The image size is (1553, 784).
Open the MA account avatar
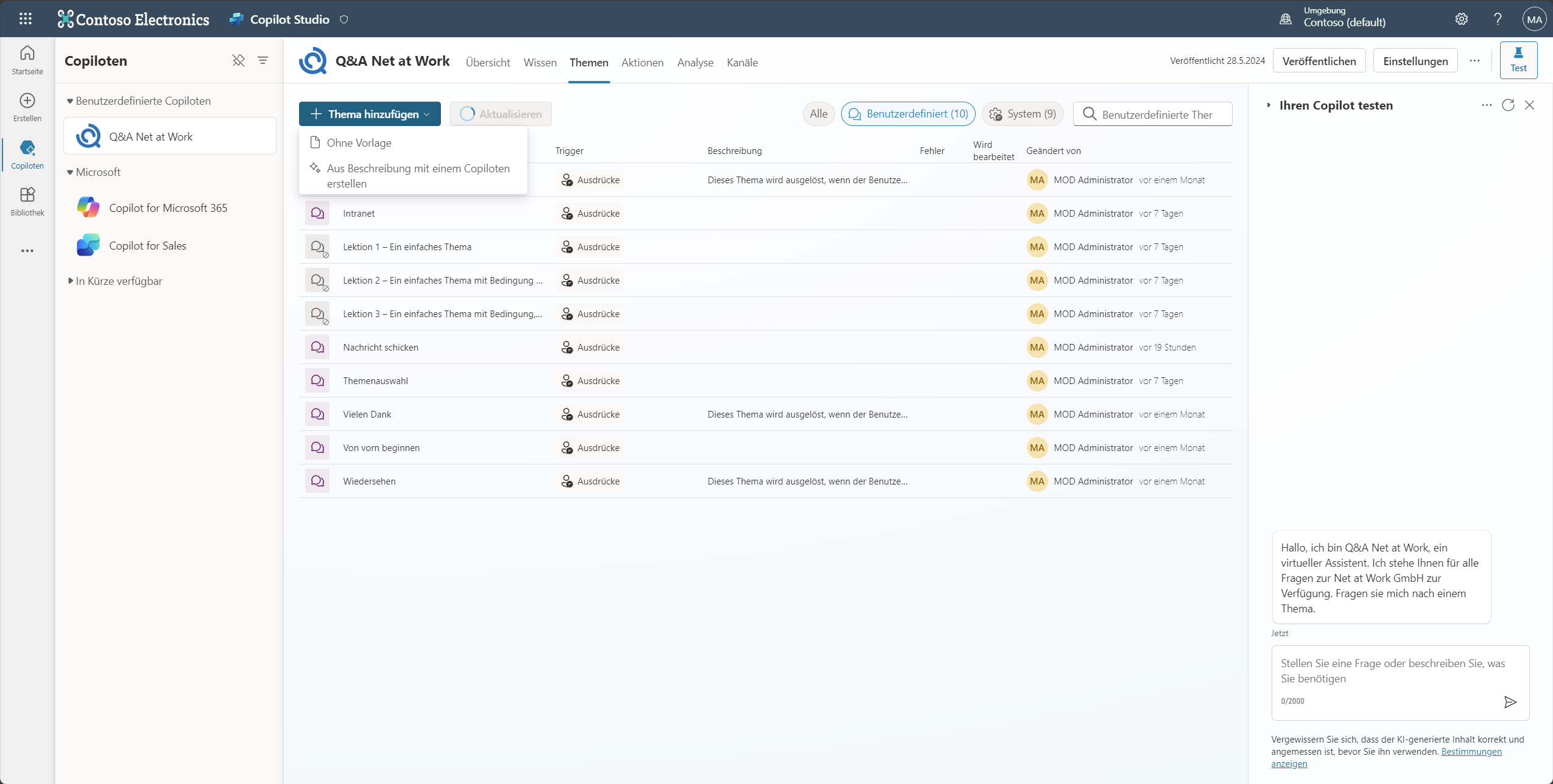pyautogui.click(x=1534, y=19)
